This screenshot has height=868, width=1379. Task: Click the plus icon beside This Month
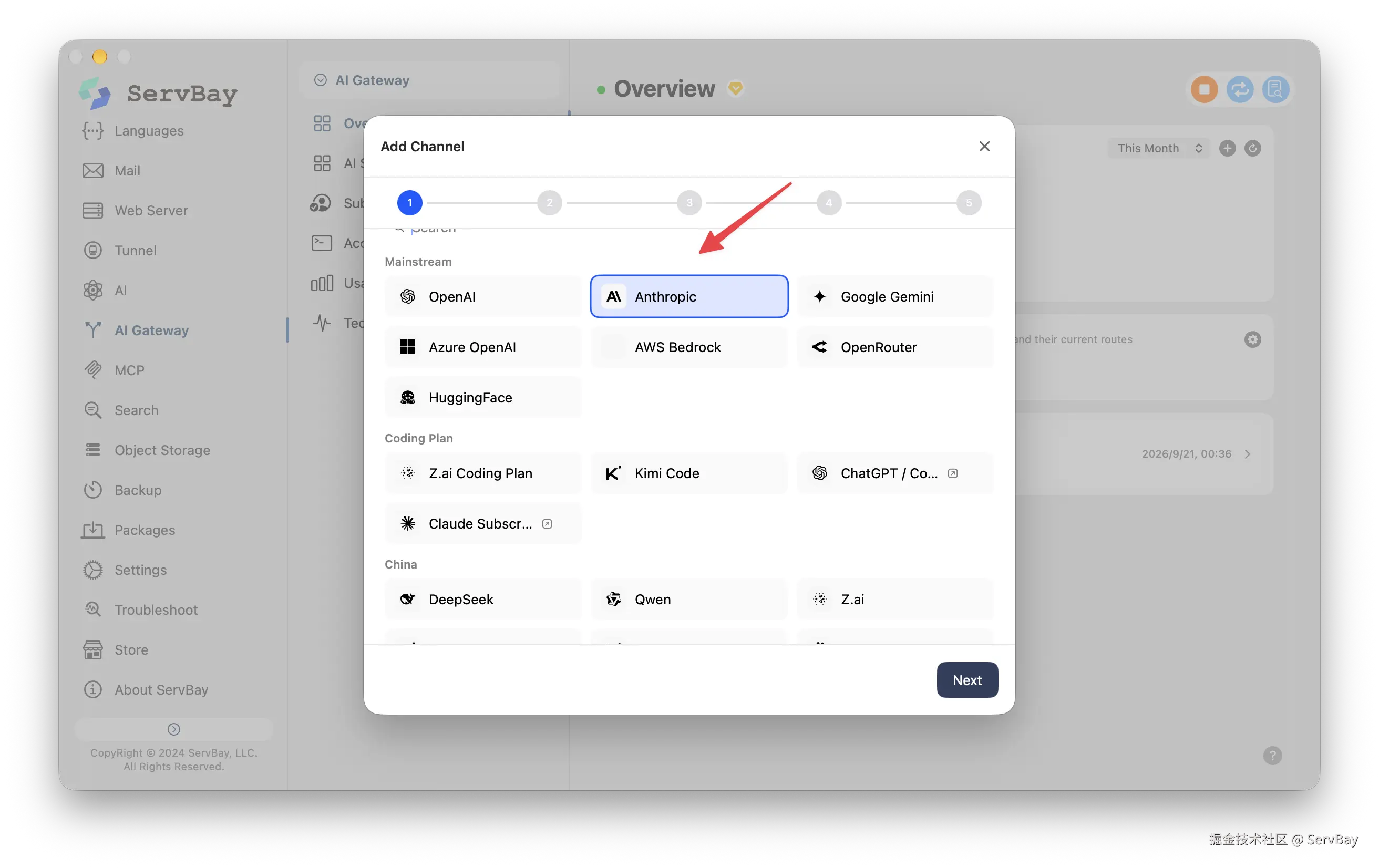1227,148
